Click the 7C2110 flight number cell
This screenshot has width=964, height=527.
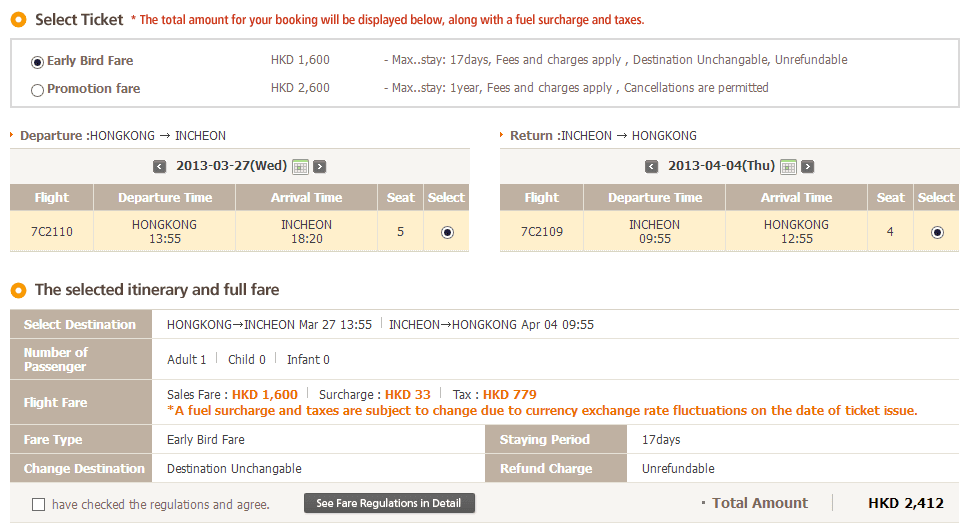point(52,232)
